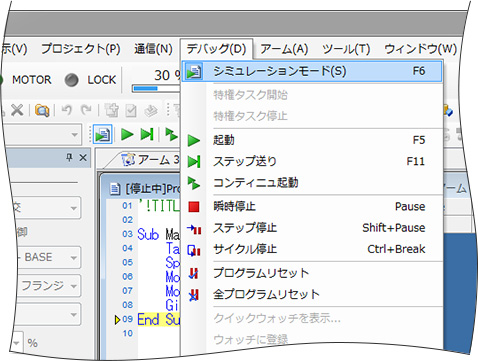Click code line 03 Sub Main
Screen dimensions: 478x361
pyautogui.click(x=158, y=235)
